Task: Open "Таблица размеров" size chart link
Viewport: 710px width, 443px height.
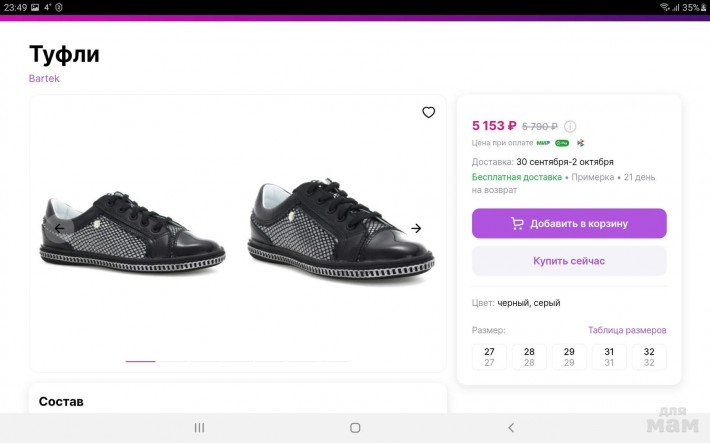Action: pyautogui.click(x=627, y=330)
